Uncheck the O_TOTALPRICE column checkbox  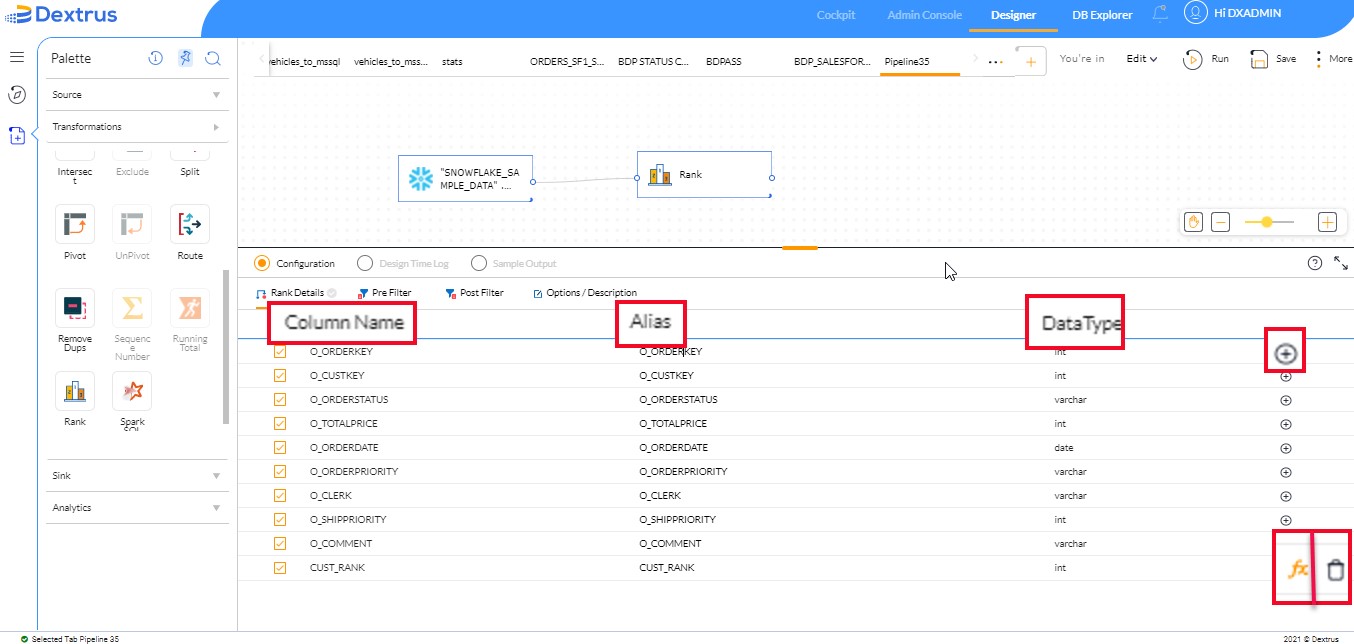(280, 424)
